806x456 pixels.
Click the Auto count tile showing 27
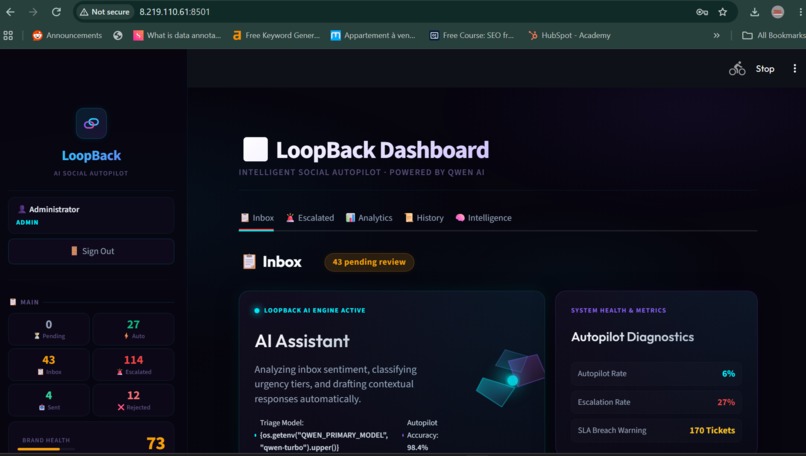133,329
